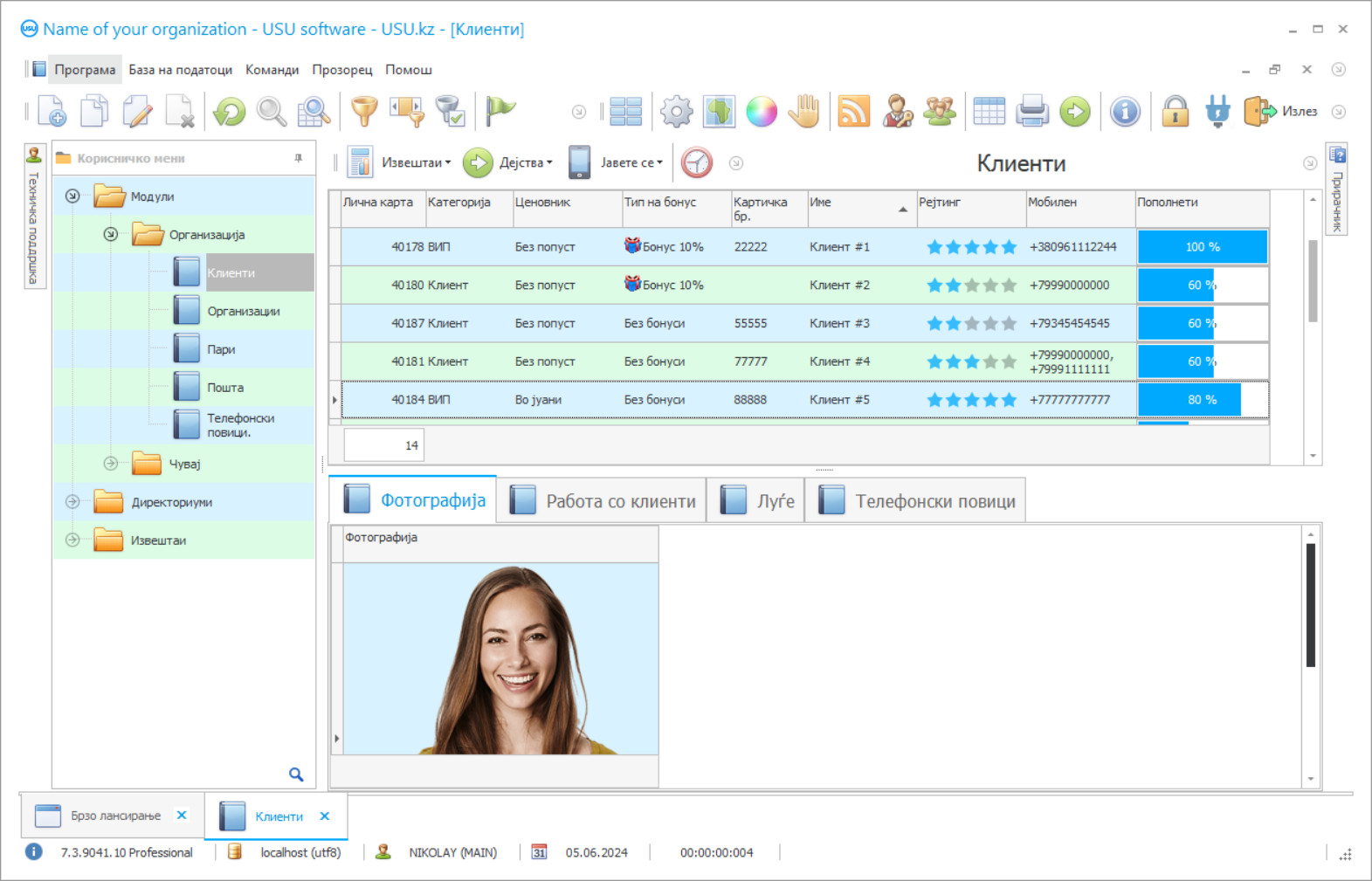Click the color wheel icon
The image size is (1372, 881).
coord(762,112)
